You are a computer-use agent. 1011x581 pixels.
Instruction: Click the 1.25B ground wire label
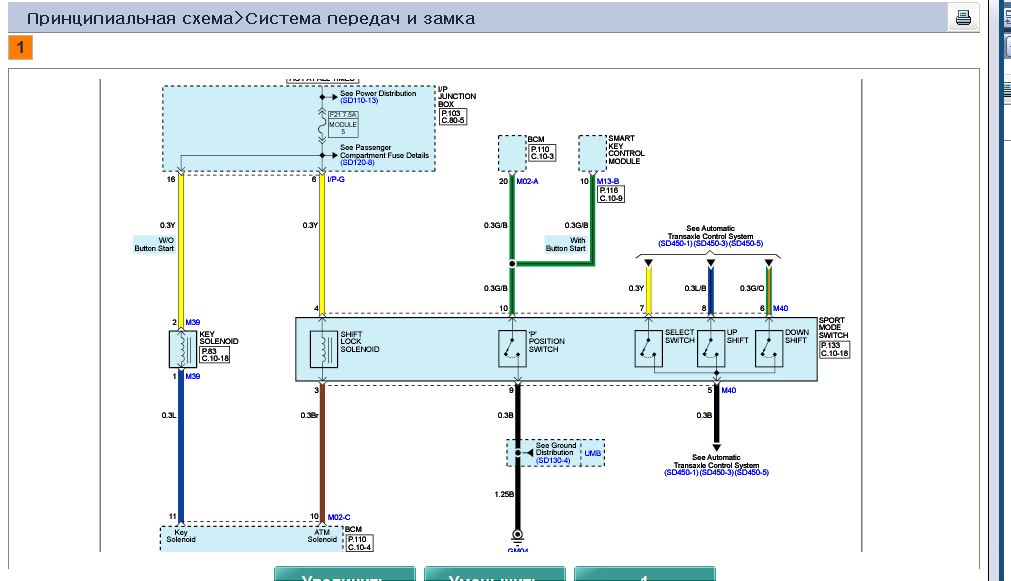504,495
